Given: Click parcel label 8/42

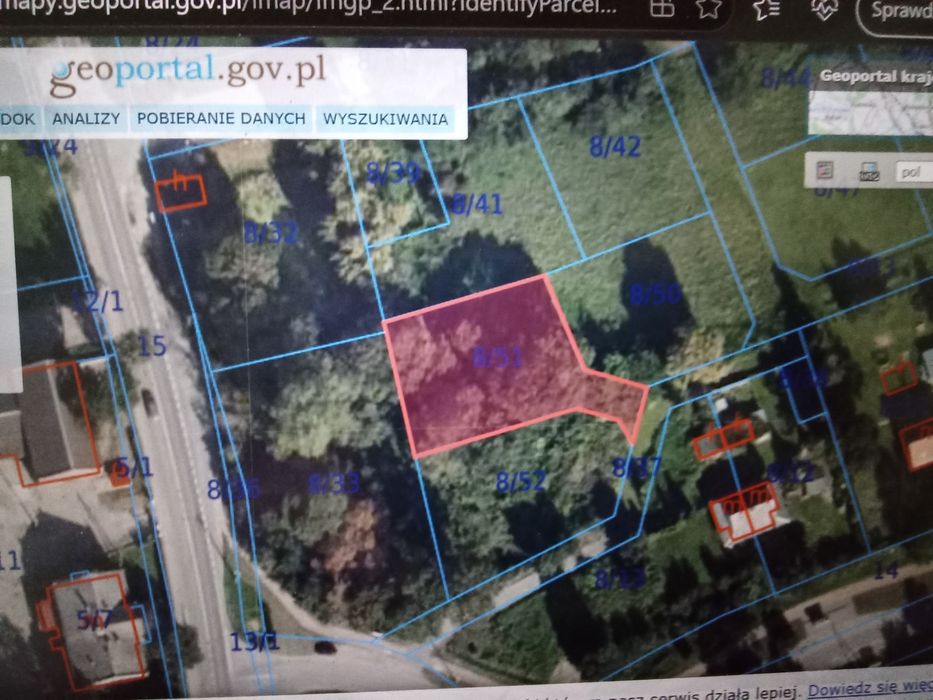Looking at the screenshot, I should [615, 146].
